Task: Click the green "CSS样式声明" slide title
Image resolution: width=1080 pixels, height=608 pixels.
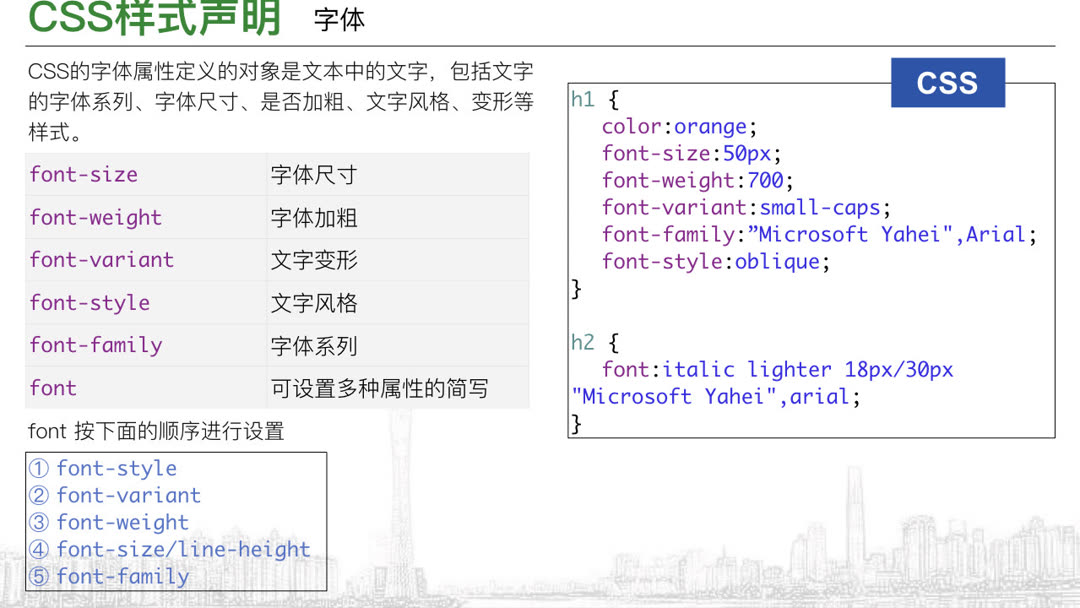Action: pos(155,18)
